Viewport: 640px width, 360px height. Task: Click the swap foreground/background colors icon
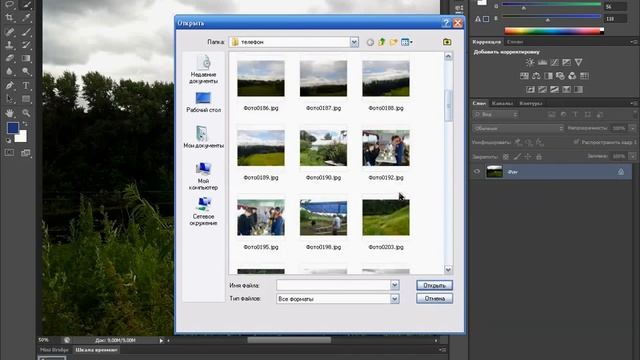tap(24, 124)
